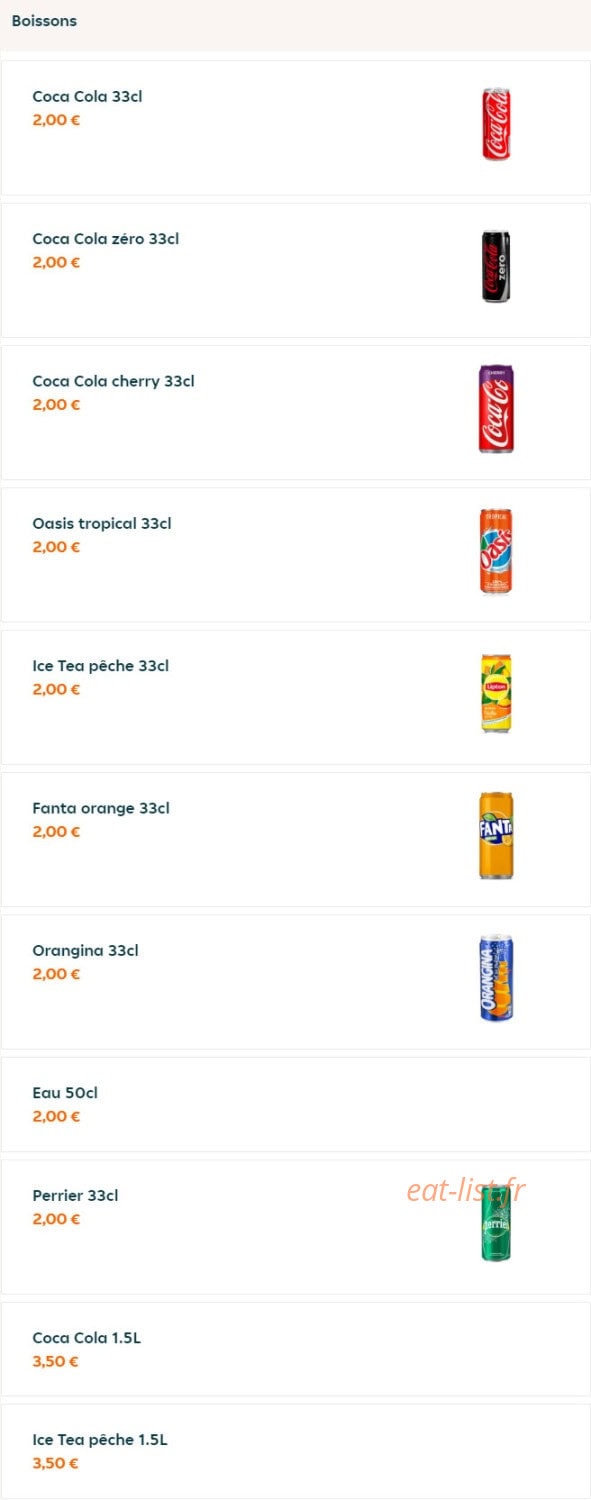This screenshot has width=591, height=1500.
Task: Choose the Fanta orange 33cl title
Action: [101, 808]
